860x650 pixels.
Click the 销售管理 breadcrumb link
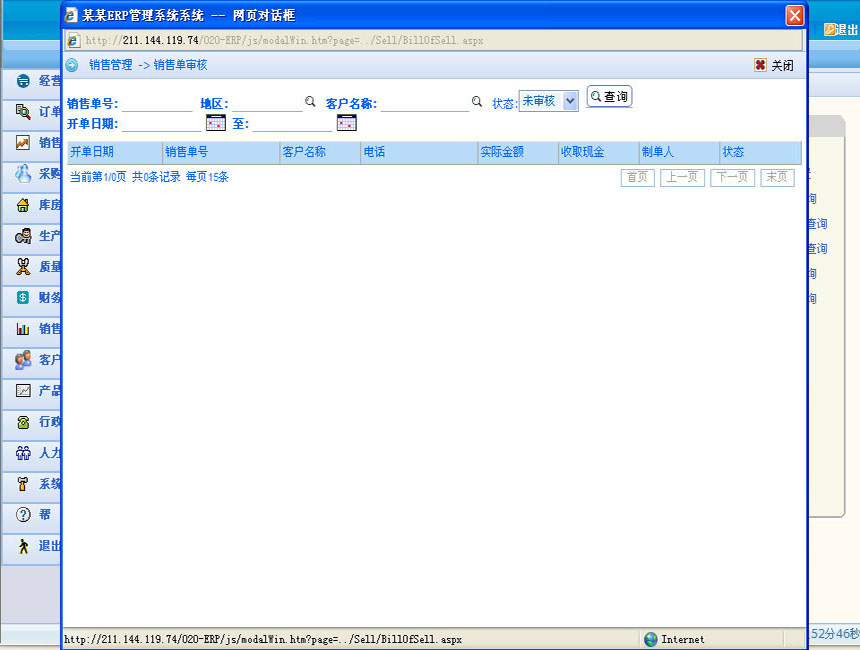click(110, 65)
